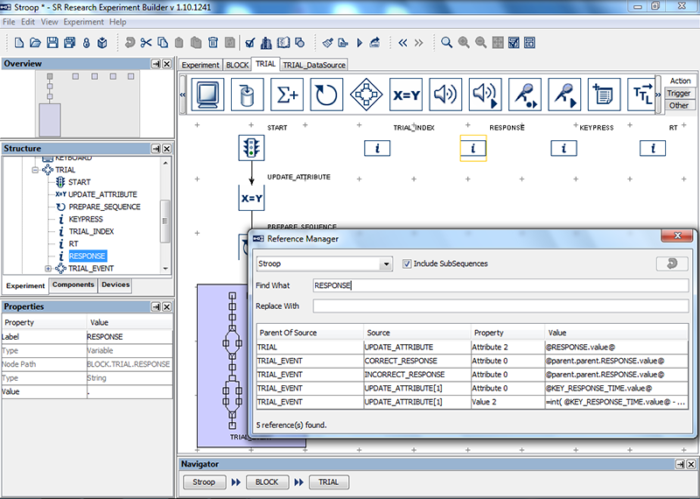Choose the Play Sound speaker icon

coord(445,95)
